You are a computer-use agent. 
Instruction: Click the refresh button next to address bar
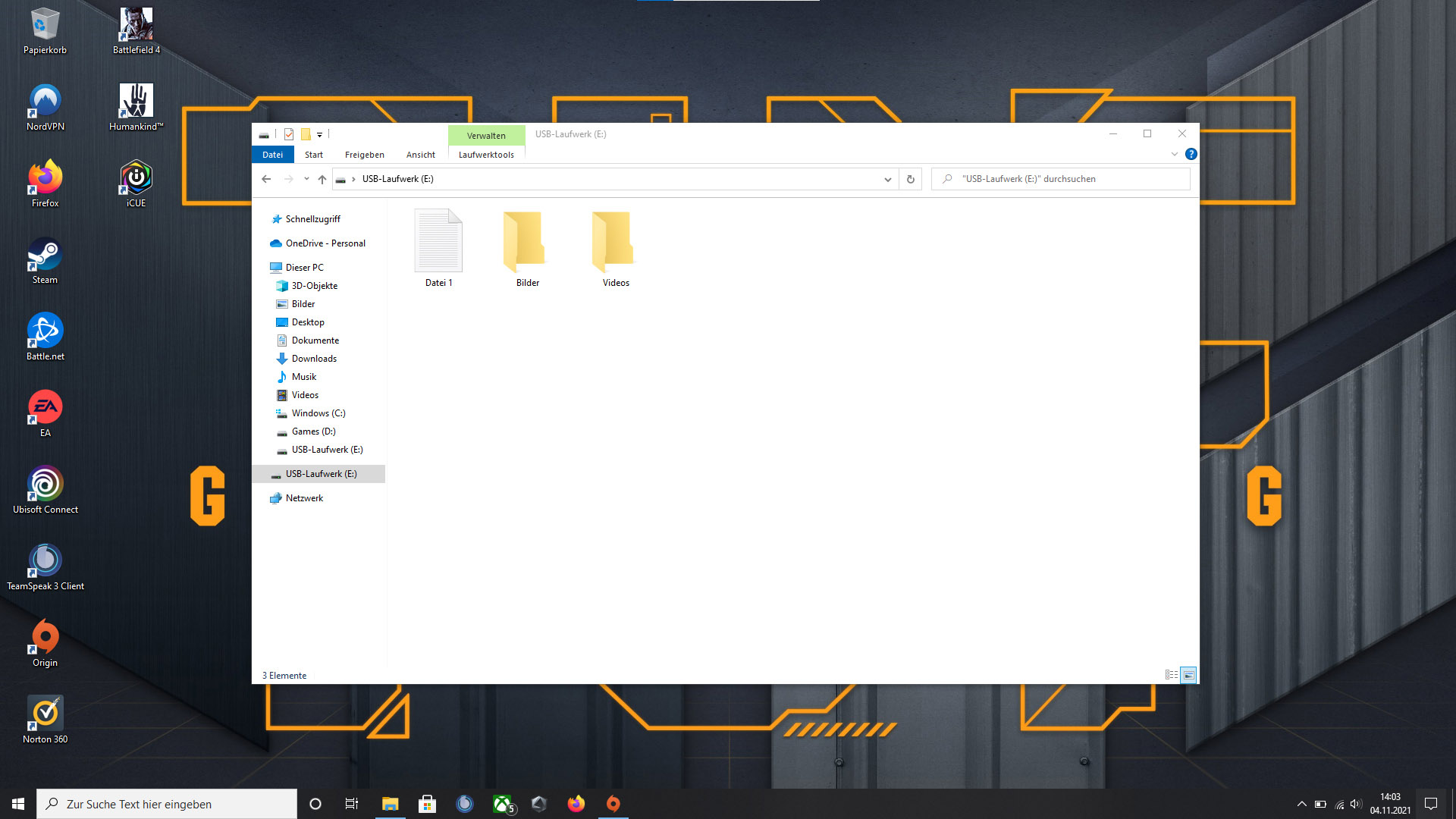pyautogui.click(x=911, y=179)
